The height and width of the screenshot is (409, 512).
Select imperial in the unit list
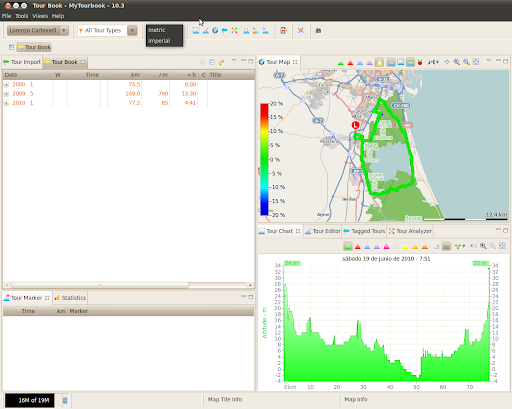tap(164, 41)
